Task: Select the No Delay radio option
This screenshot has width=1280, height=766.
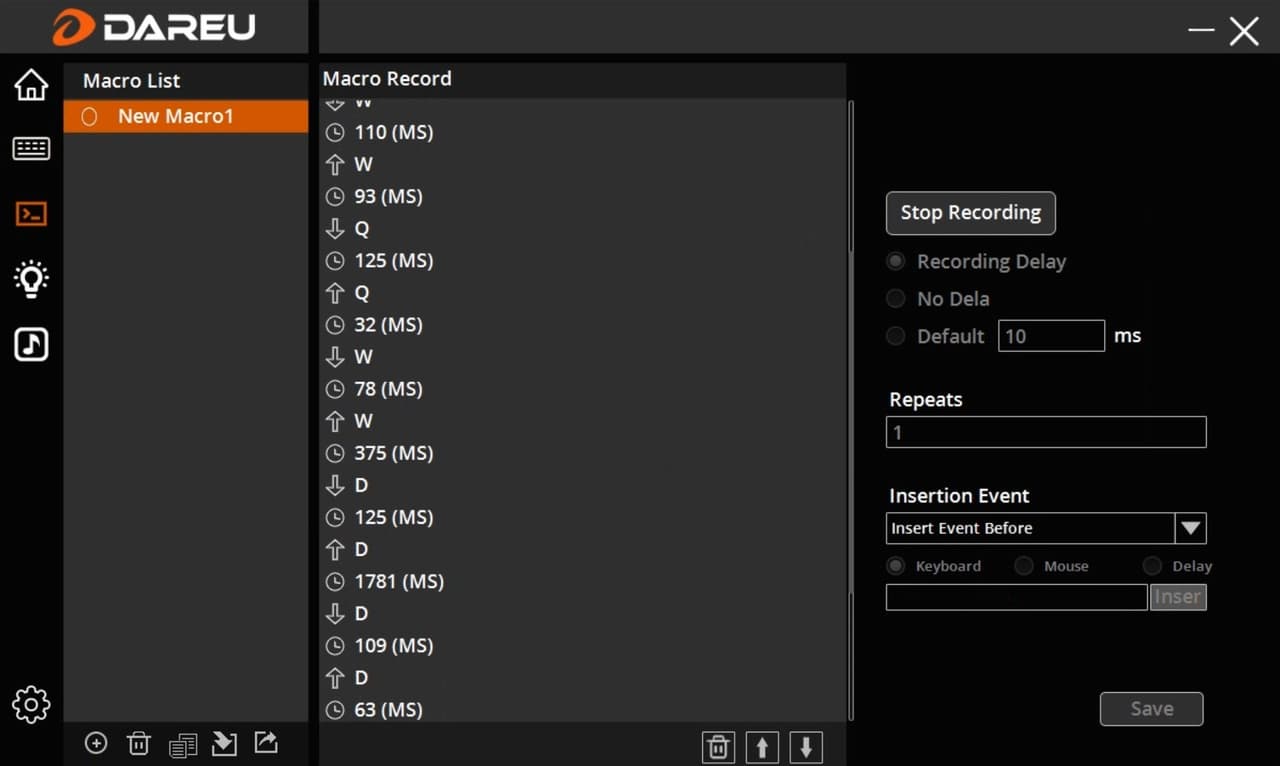Action: 896,299
